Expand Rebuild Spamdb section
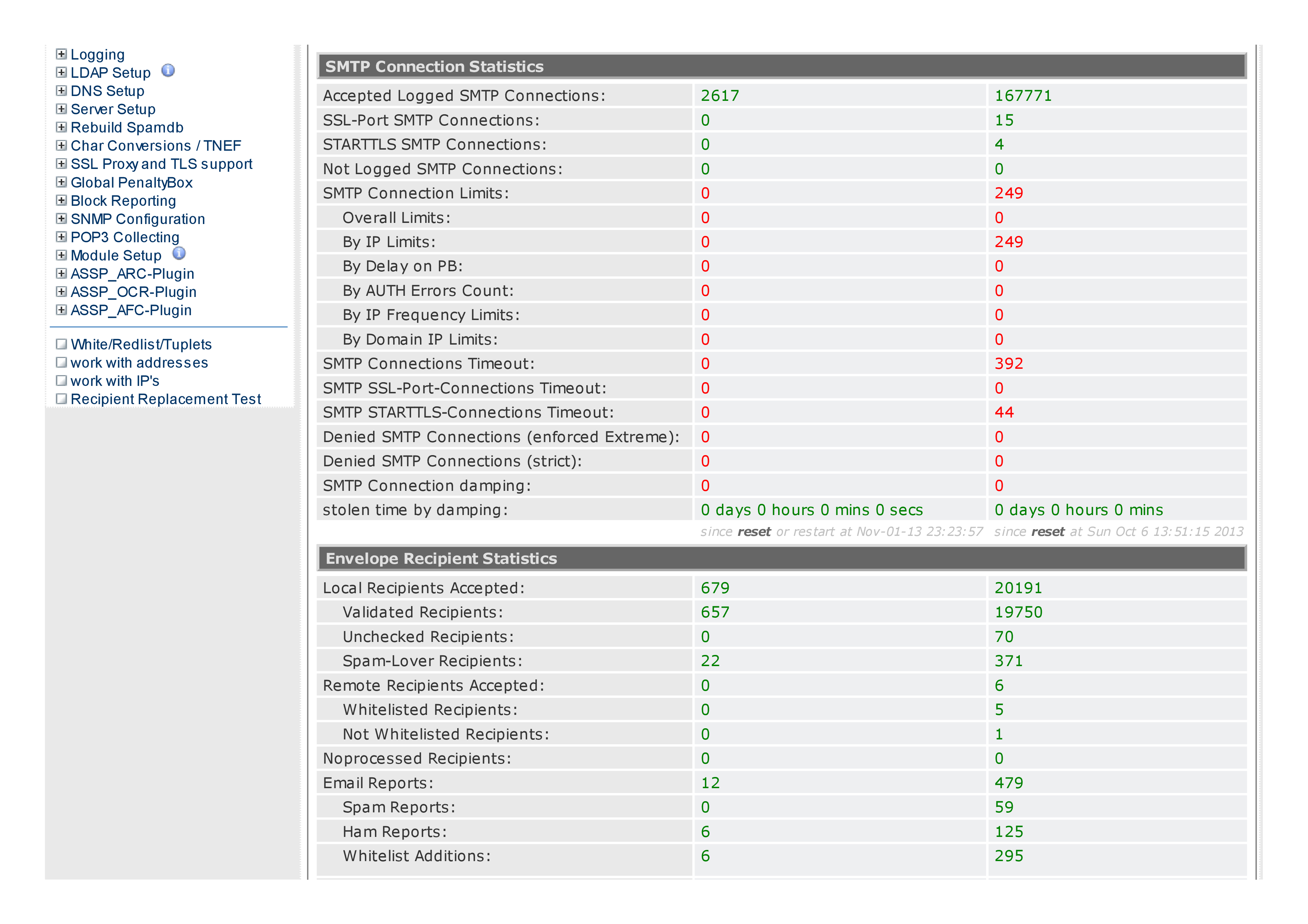The width and height of the screenshot is (1308, 924). click(61, 127)
